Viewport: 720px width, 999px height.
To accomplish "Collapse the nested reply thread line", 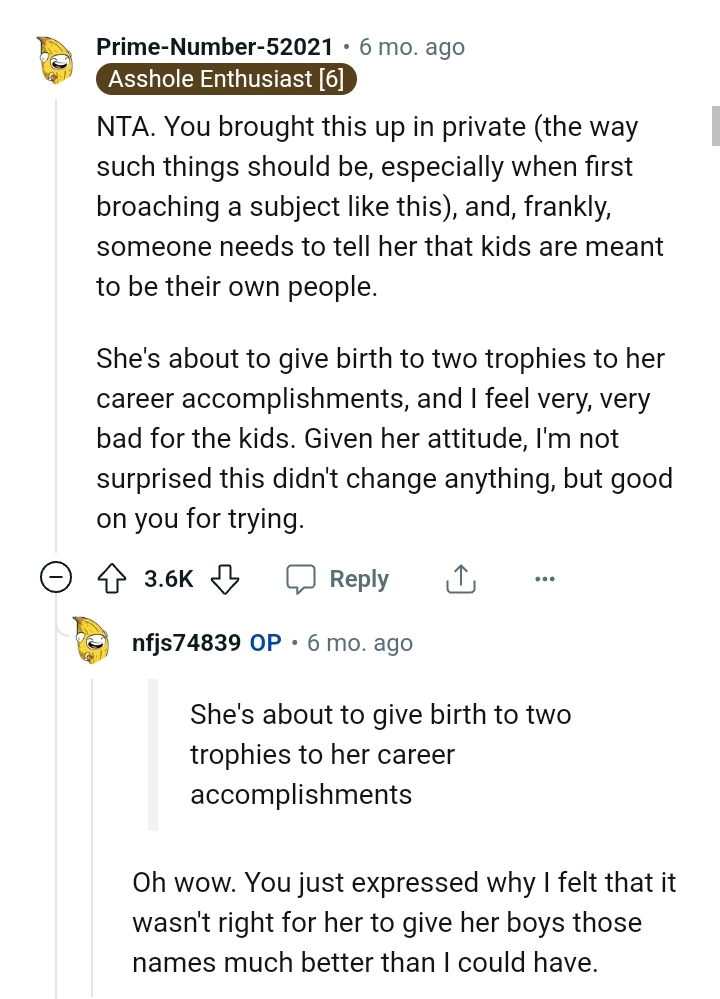I will (x=93, y=830).
